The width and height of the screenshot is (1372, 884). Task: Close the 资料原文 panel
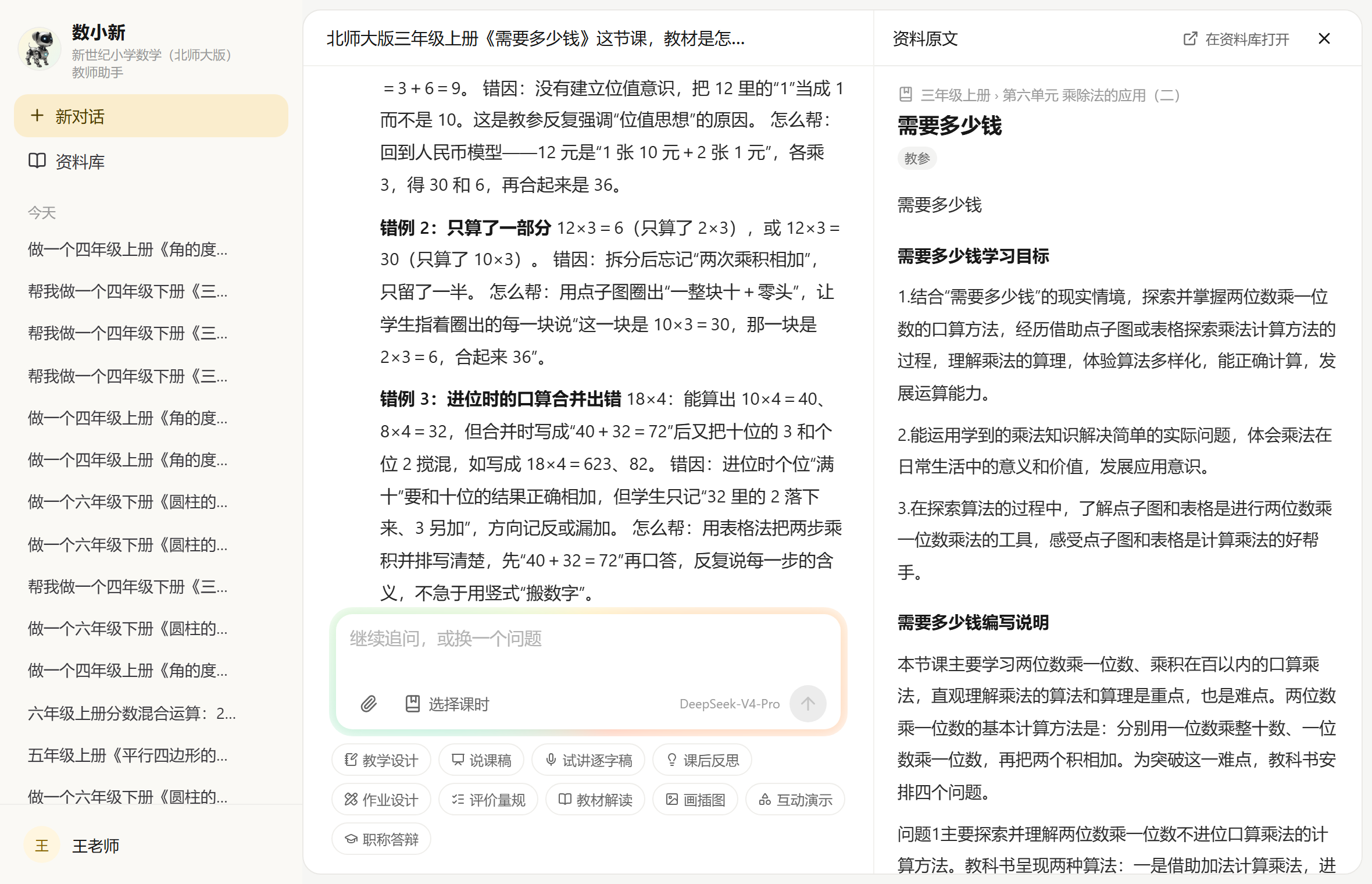[x=1324, y=38]
